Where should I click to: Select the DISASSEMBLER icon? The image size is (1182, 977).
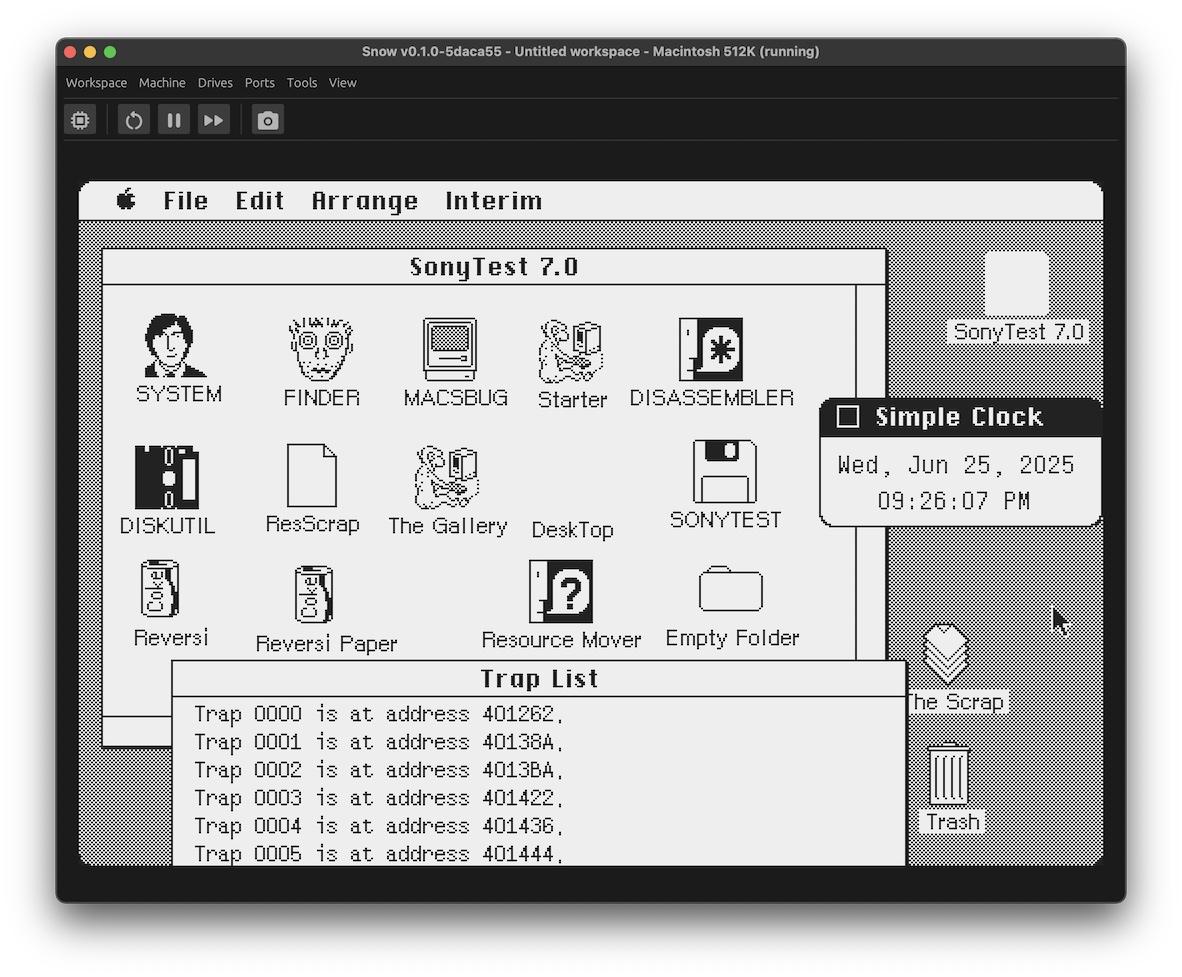coord(711,349)
